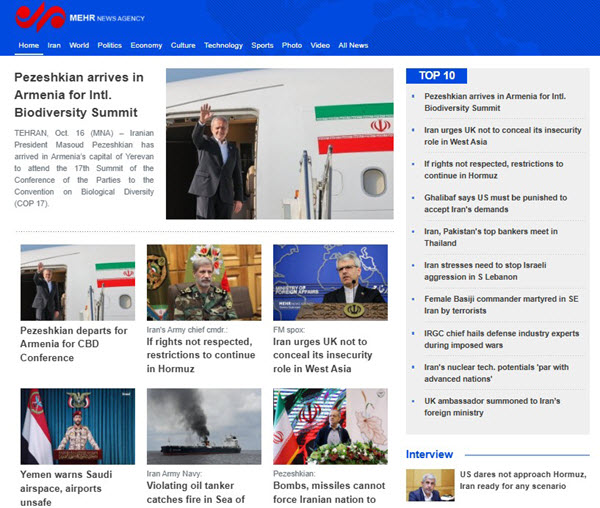
Task: Read the lead summary starting 'TEHRAN, Oct. 16 (MNA)'
Action: coord(84,168)
